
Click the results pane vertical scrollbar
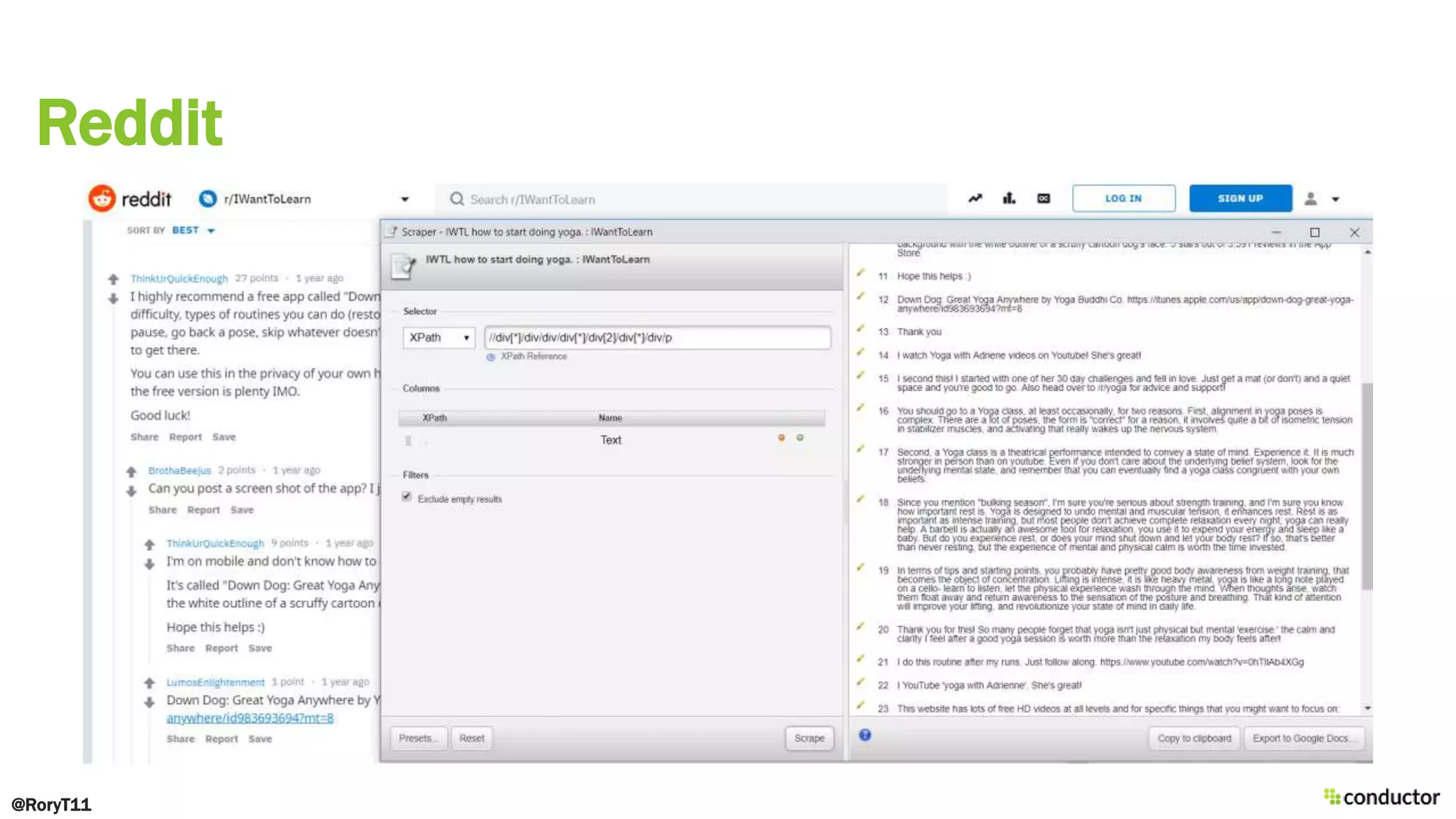click(1366, 486)
